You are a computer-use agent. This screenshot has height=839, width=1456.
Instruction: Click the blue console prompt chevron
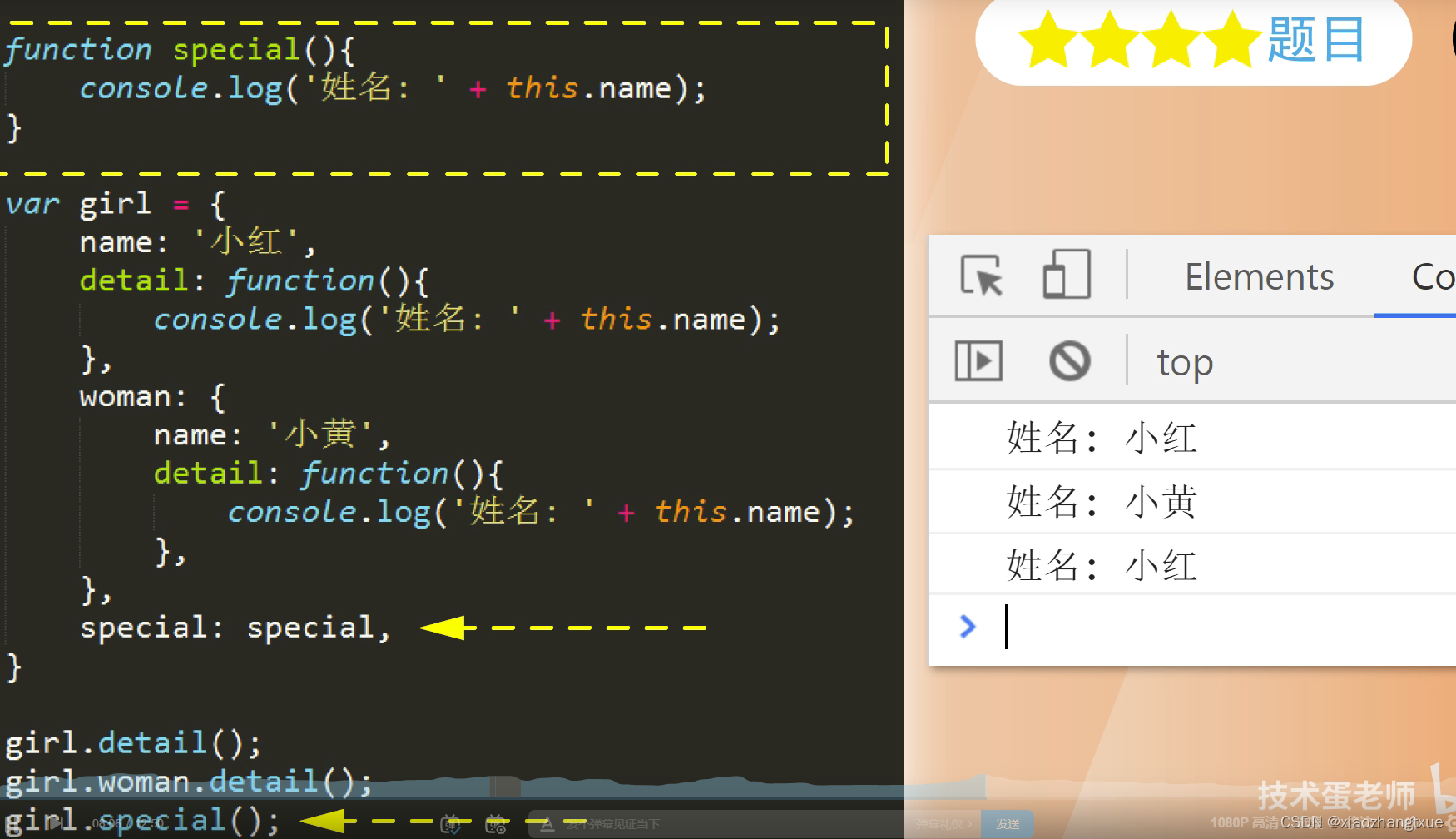tap(968, 627)
